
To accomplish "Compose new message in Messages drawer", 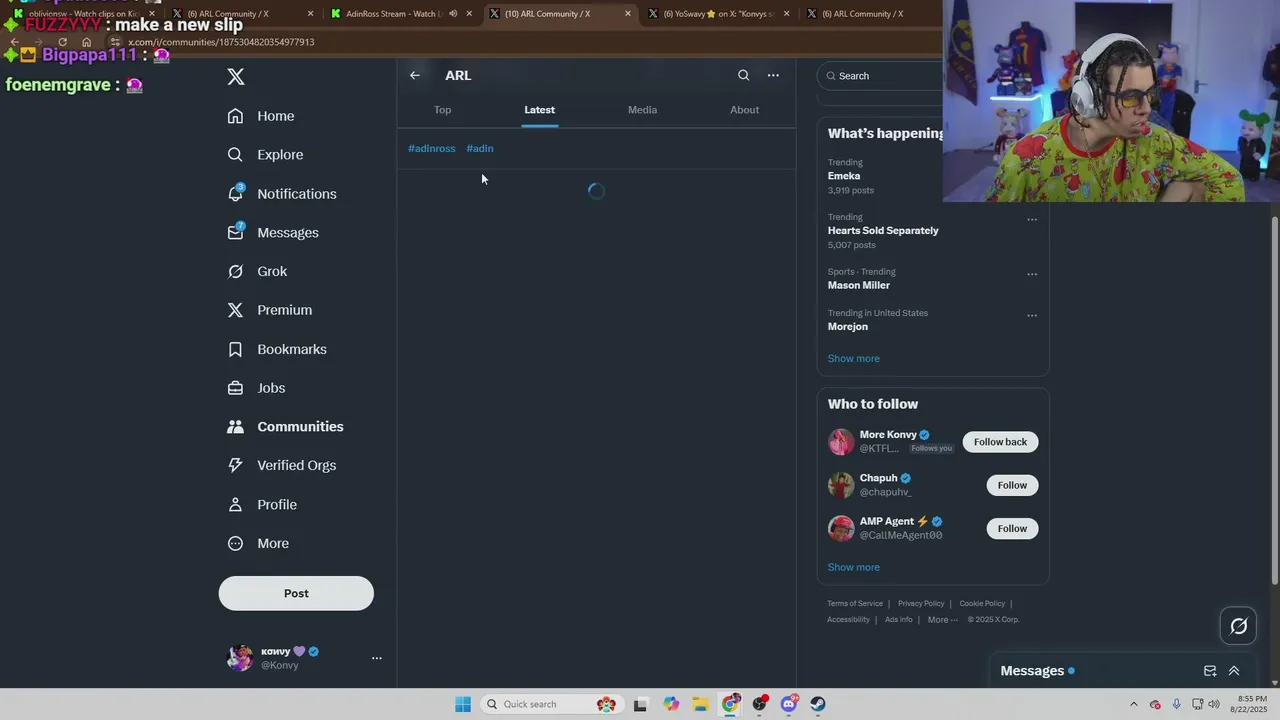I will pos(1210,671).
